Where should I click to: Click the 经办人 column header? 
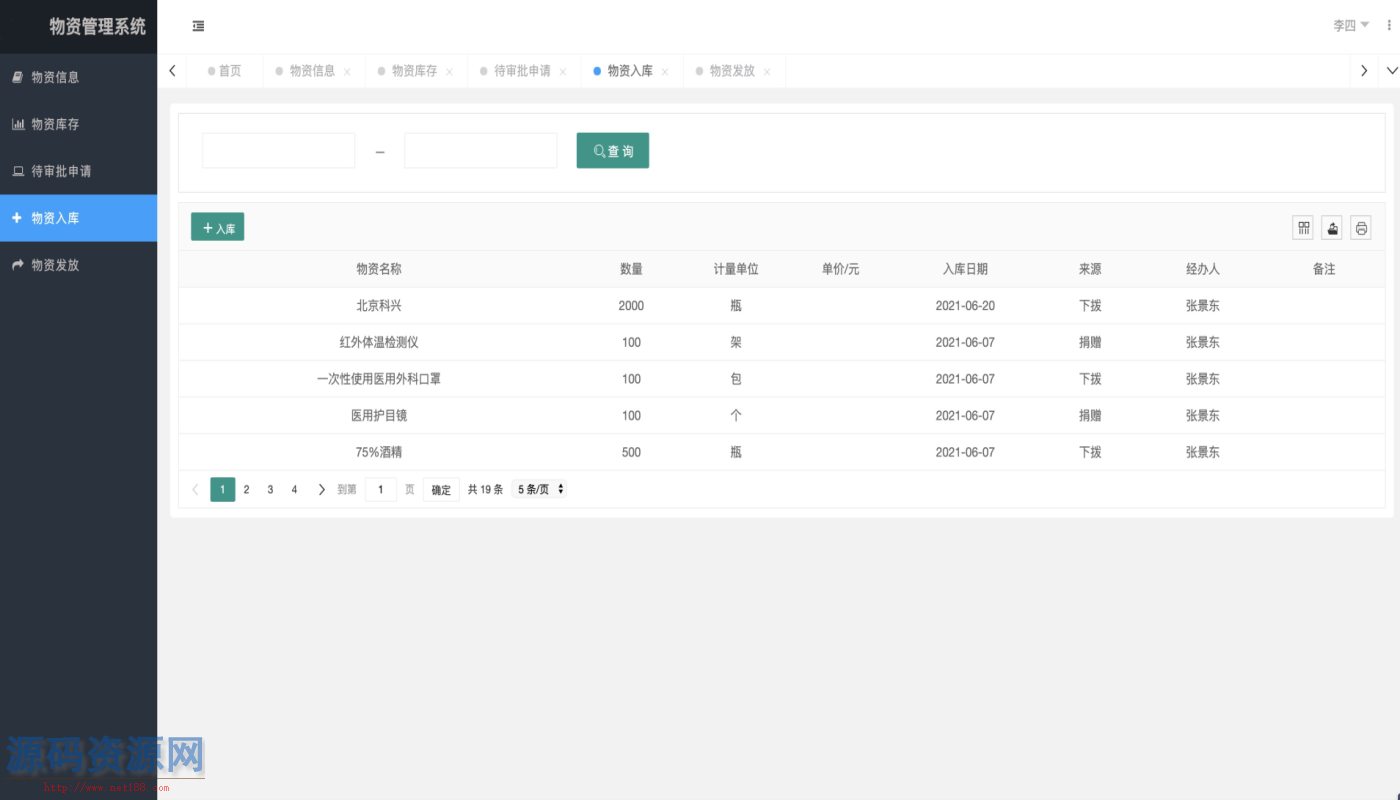click(x=1203, y=269)
